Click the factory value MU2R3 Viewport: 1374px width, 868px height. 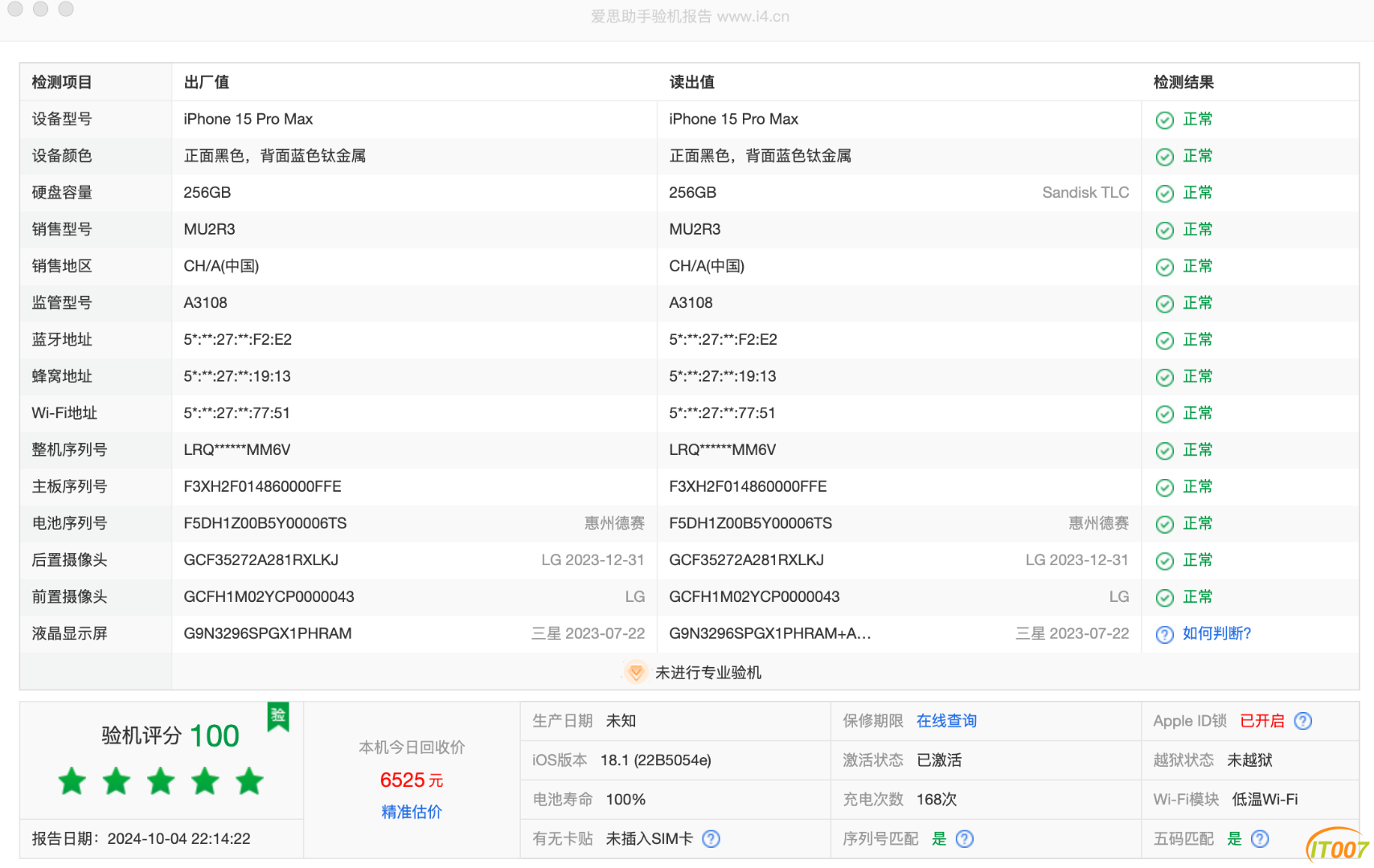point(209,229)
